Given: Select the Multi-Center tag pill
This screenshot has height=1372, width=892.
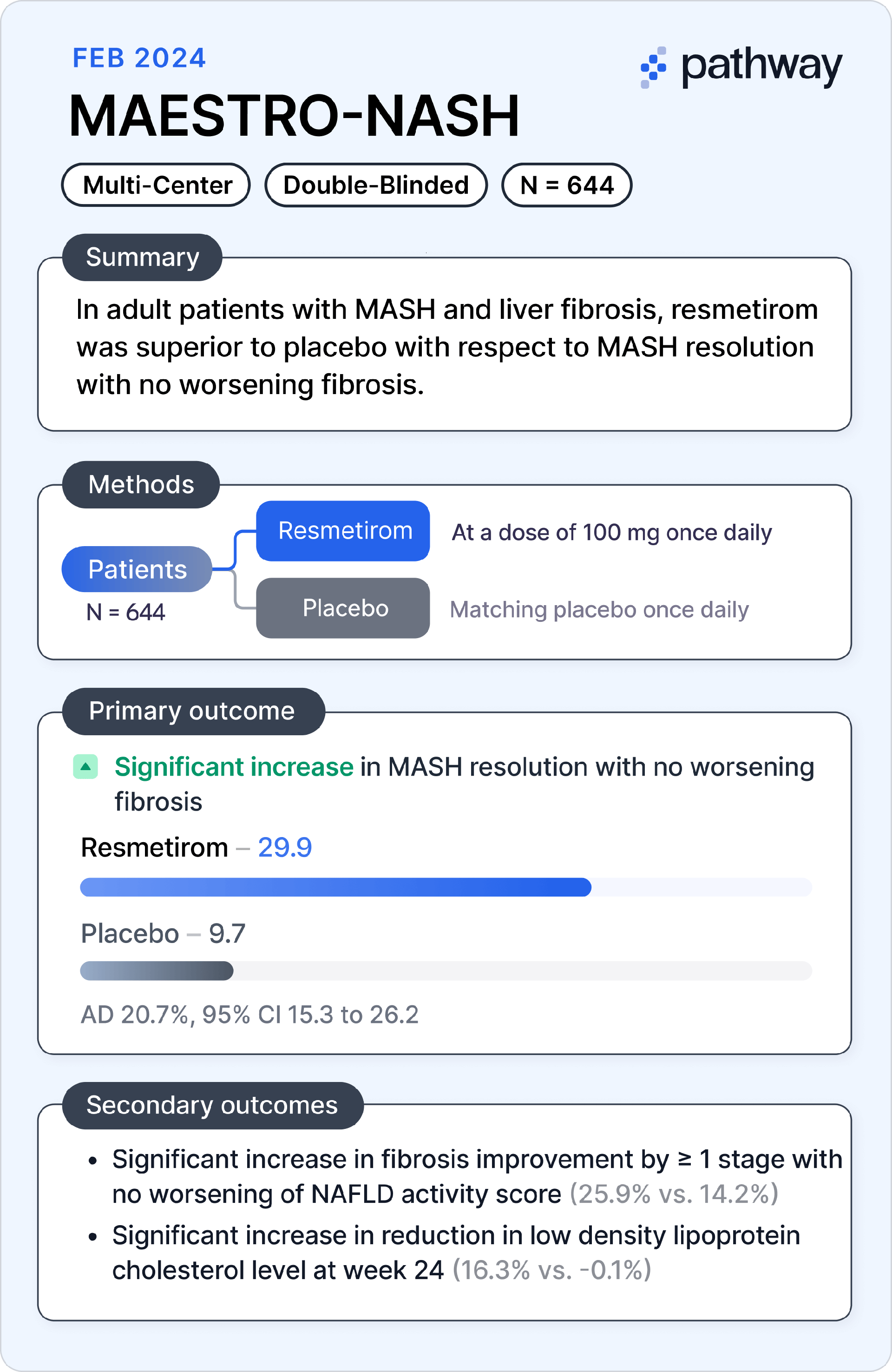Looking at the screenshot, I should point(156,185).
